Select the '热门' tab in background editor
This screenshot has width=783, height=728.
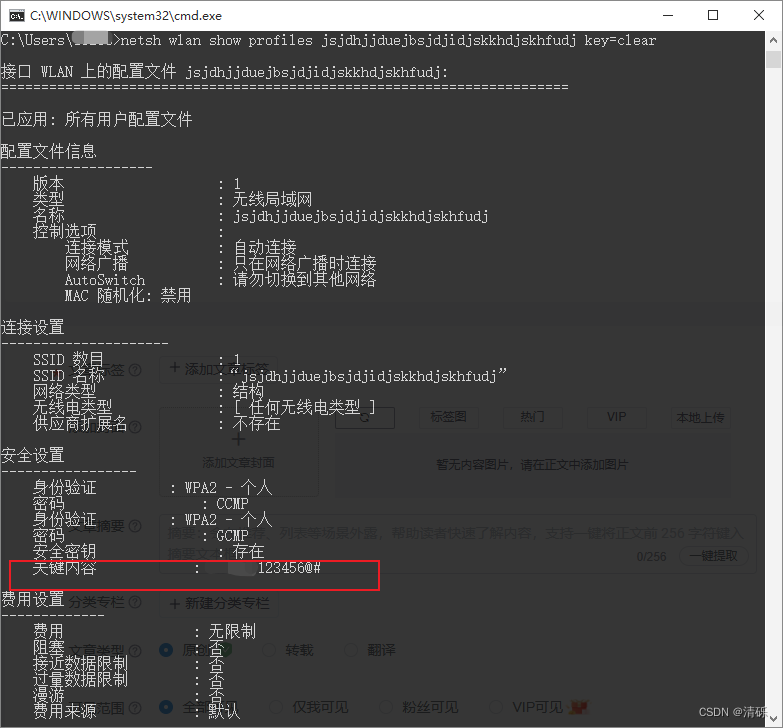(x=532, y=417)
